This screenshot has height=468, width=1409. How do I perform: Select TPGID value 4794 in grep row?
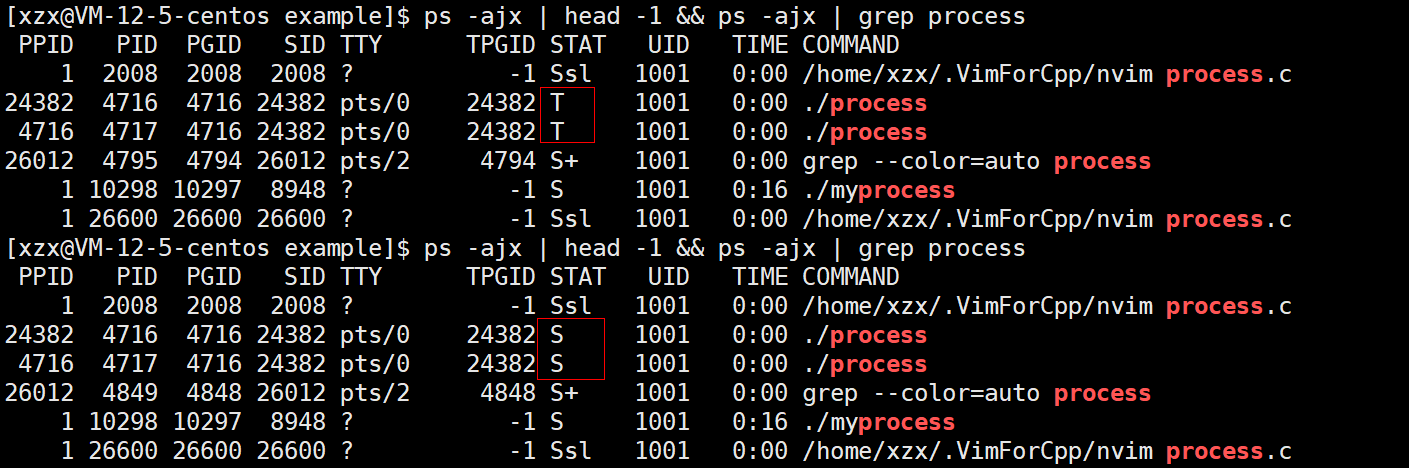508,161
